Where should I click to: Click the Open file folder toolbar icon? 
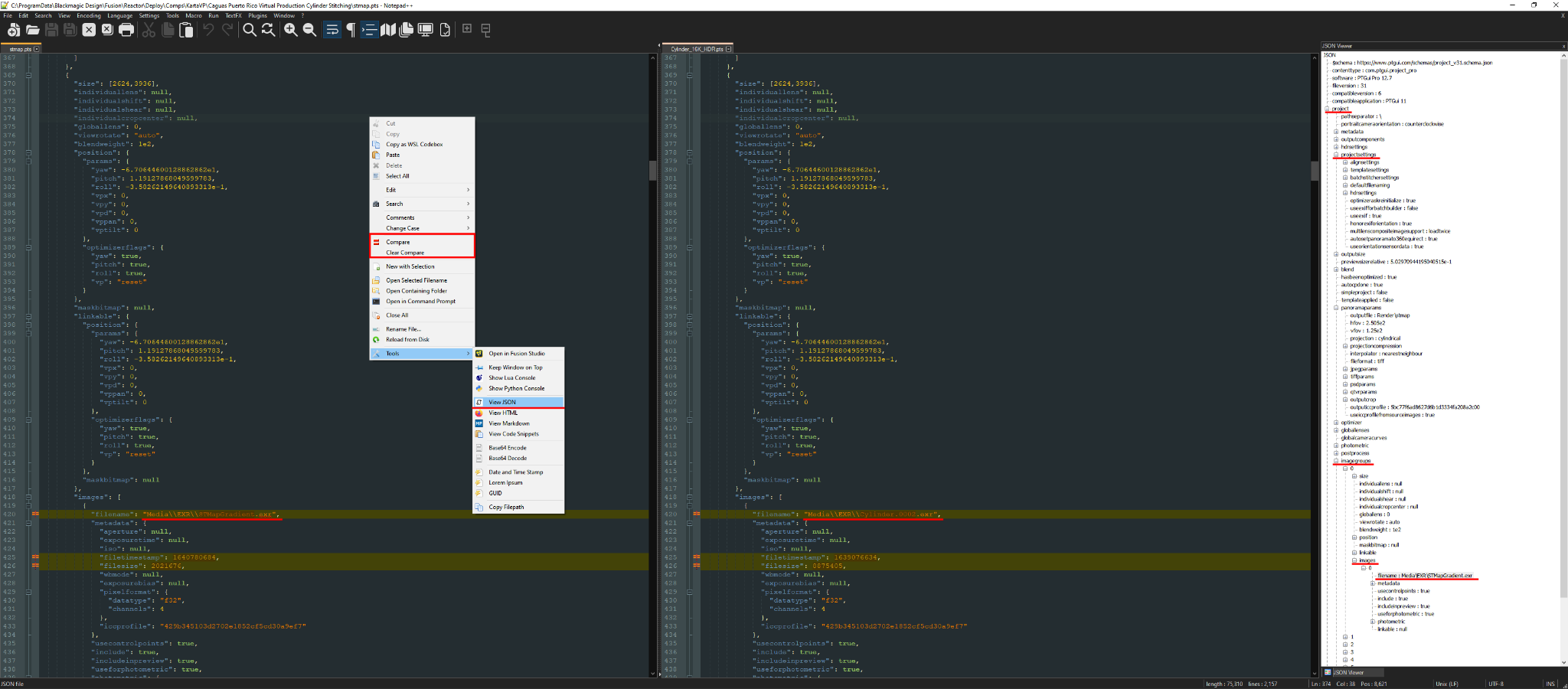tap(32, 30)
